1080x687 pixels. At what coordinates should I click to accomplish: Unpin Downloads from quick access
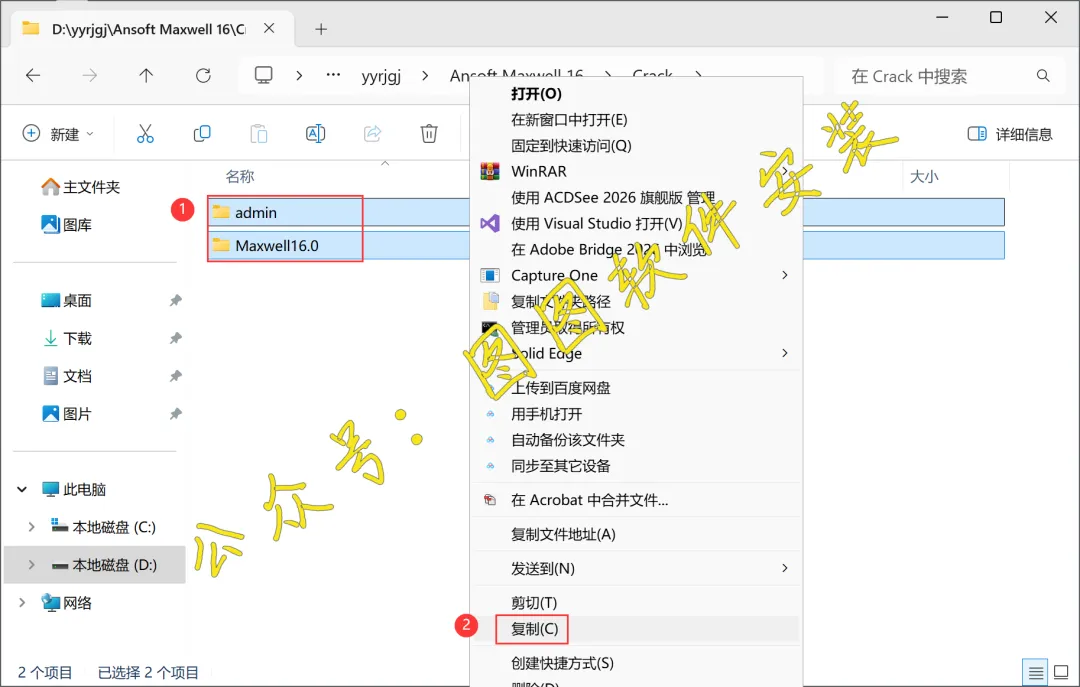click(176, 338)
